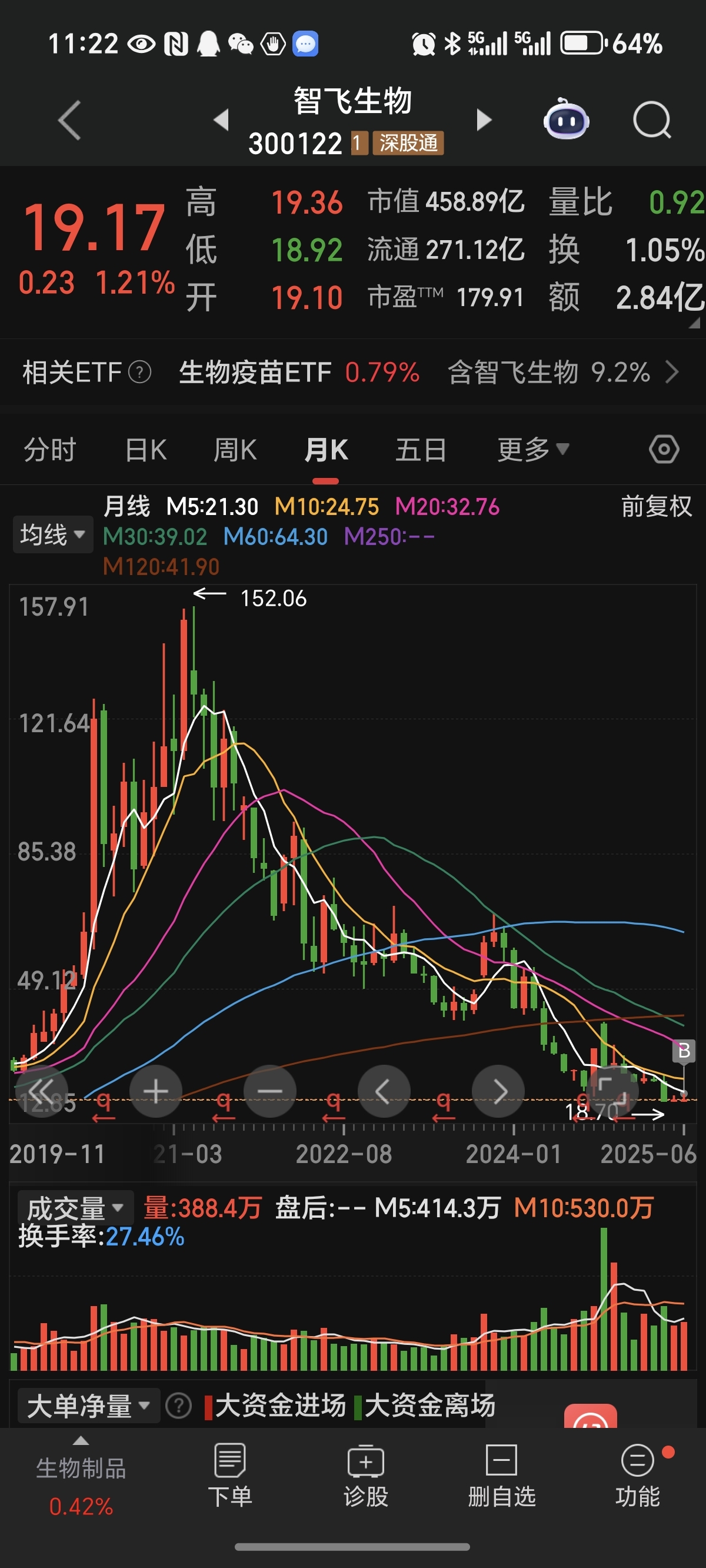Open chart settings hexagon icon
The image size is (706, 1568).
point(664,450)
